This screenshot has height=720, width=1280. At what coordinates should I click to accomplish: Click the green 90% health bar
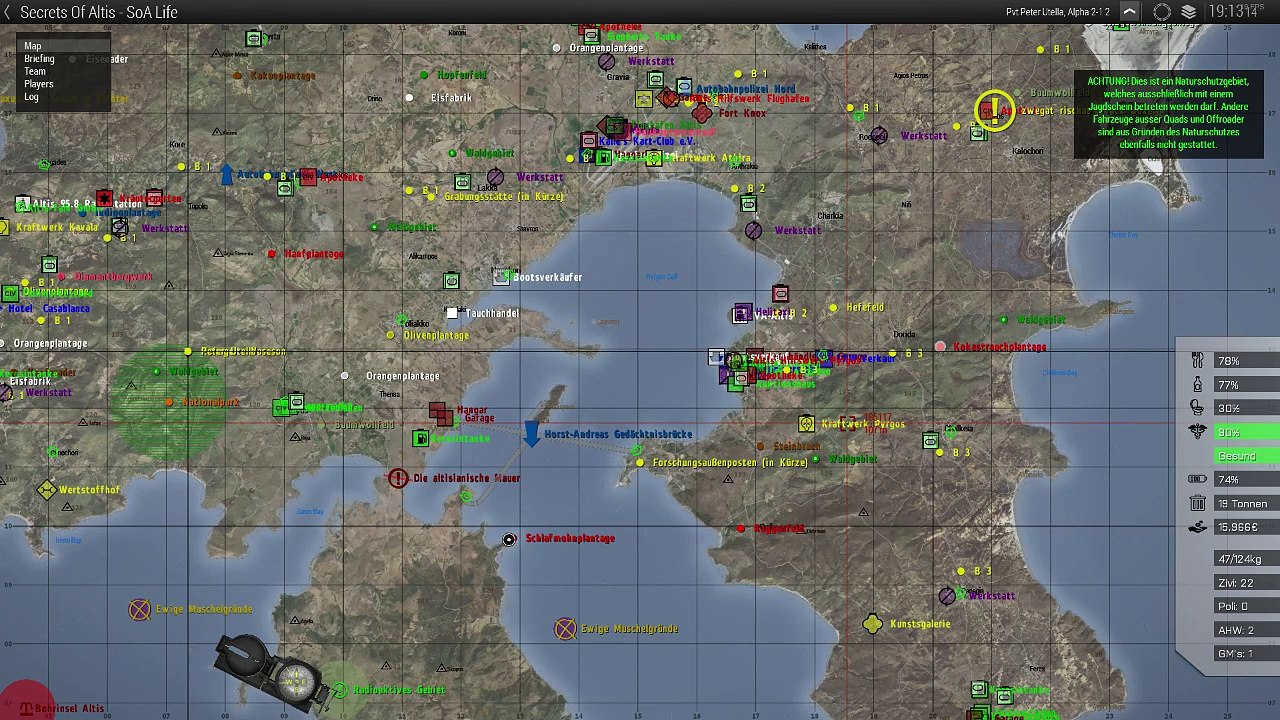tap(1246, 432)
